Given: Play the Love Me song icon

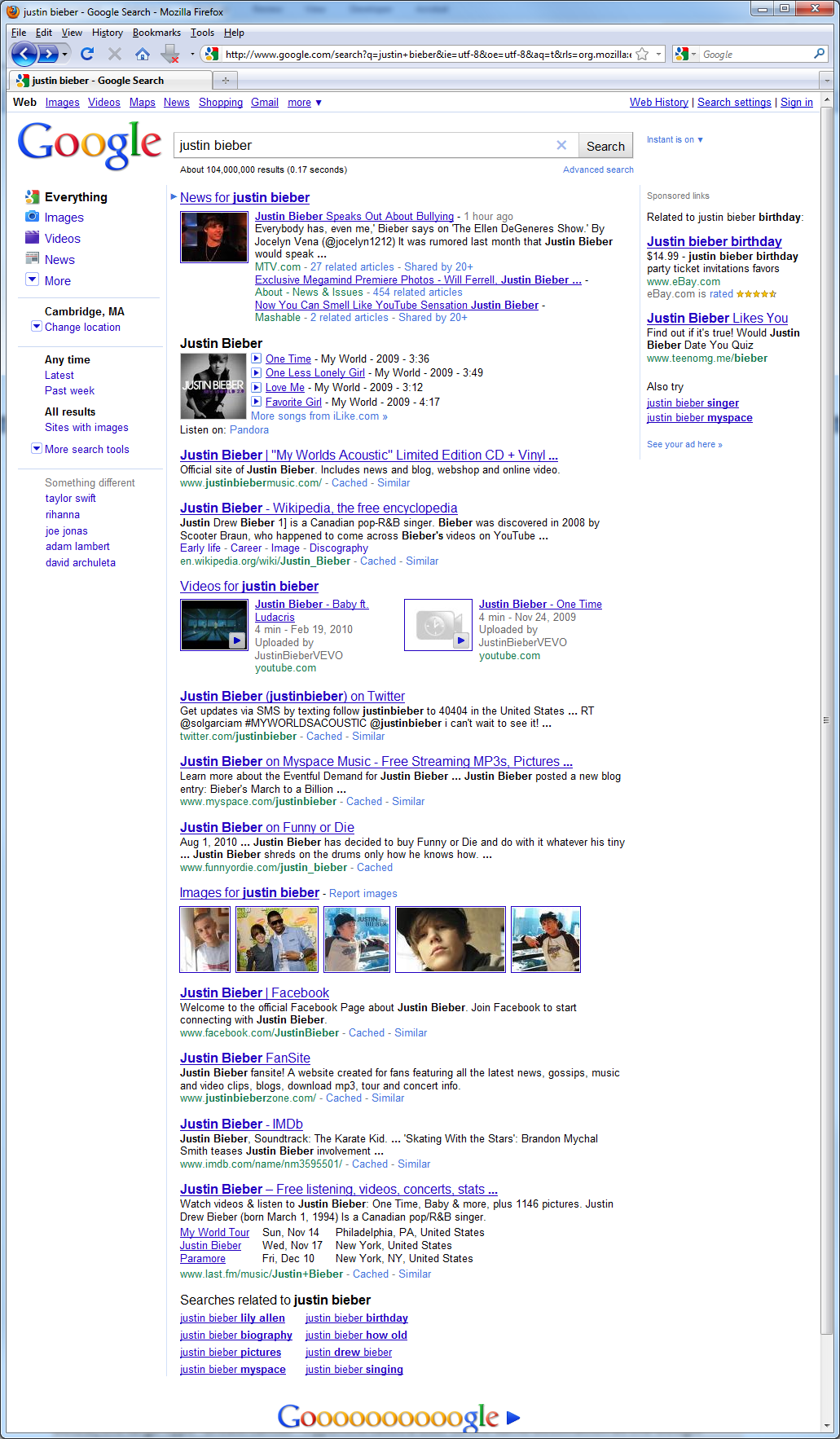Looking at the screenshot, I should [256, 387].
